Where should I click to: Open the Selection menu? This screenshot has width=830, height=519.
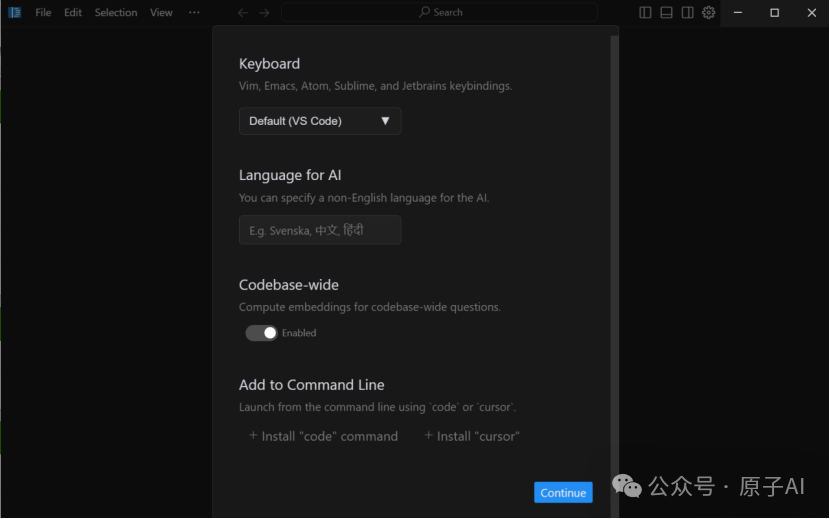pos(116,13)
